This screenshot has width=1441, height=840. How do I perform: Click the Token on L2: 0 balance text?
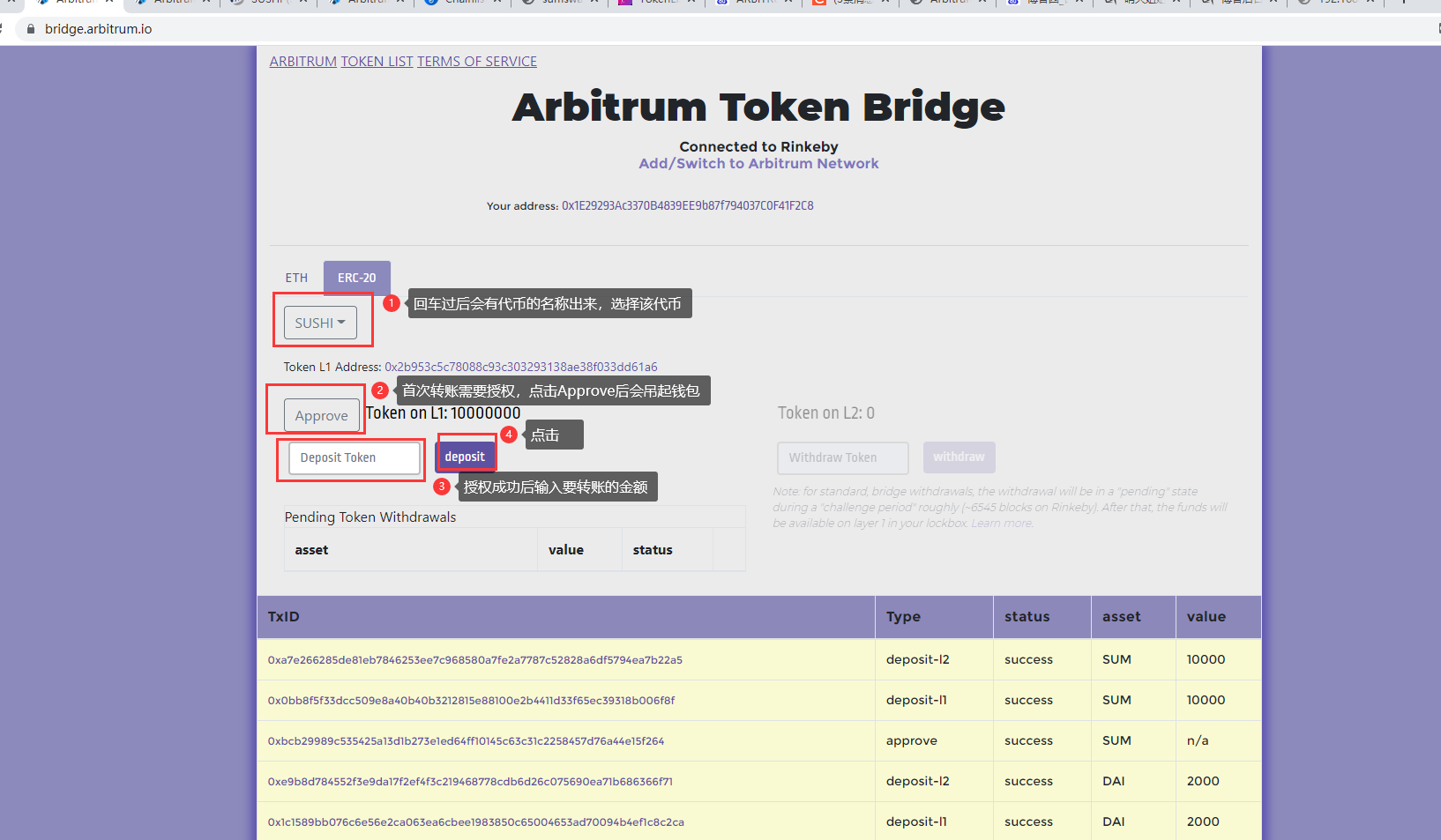pos(826,413)
